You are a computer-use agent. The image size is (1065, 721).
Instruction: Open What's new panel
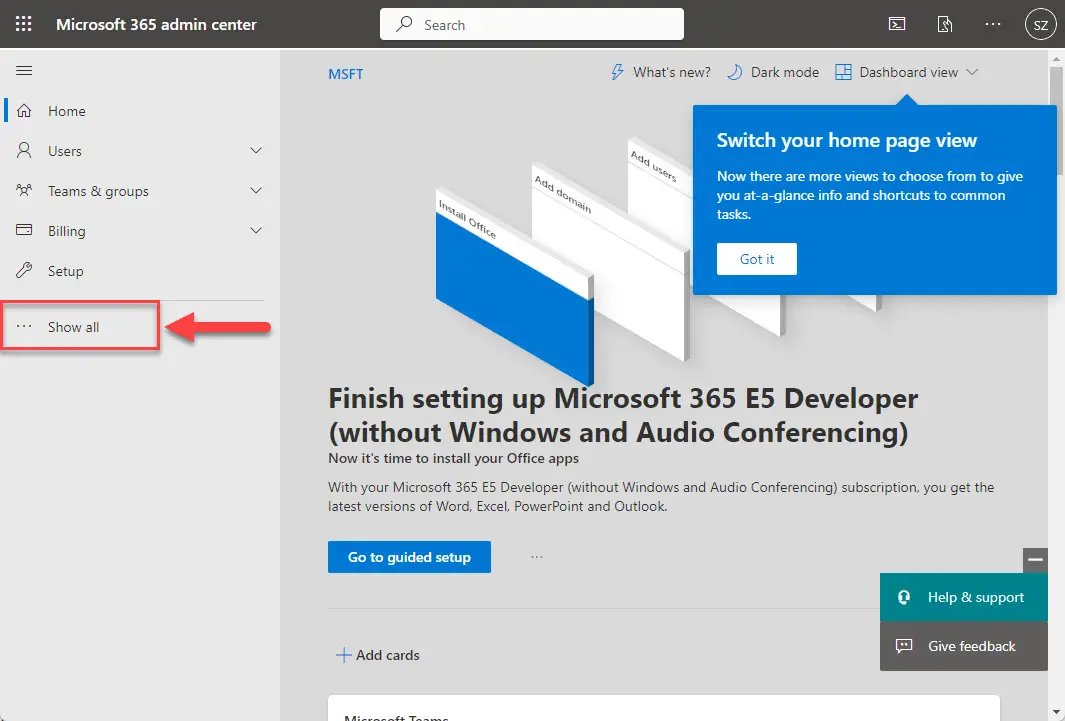(x=660, y=72)
